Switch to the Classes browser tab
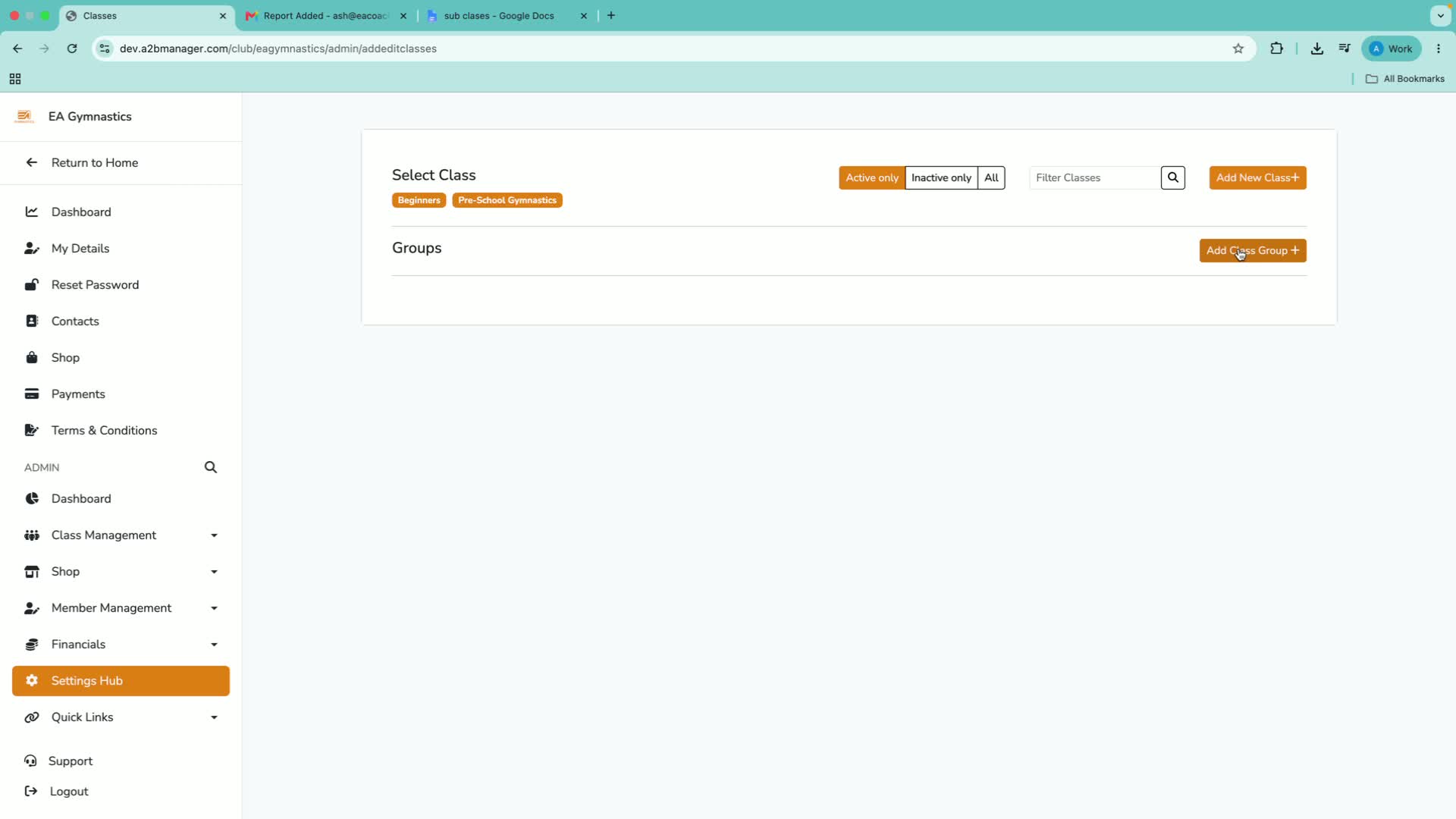 coord(148,16)
